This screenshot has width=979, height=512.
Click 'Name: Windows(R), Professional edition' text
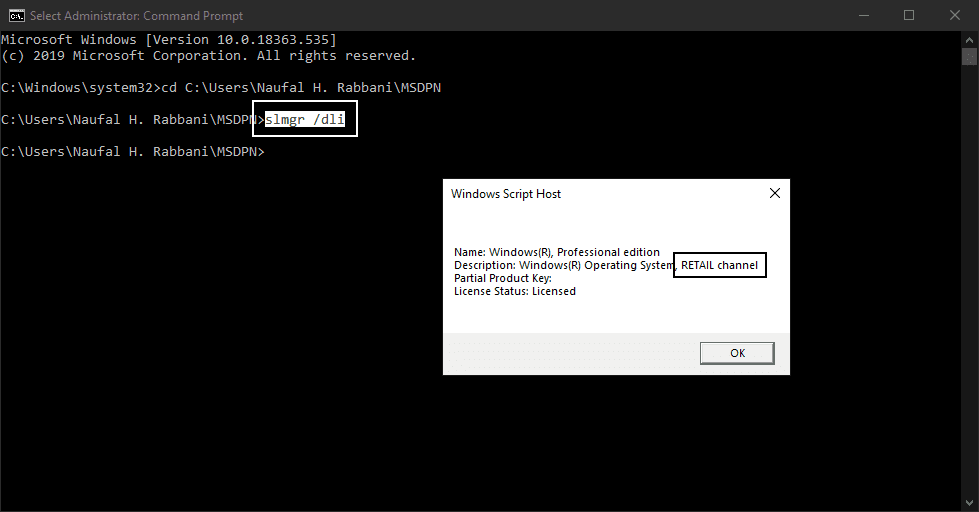[556, 252]
